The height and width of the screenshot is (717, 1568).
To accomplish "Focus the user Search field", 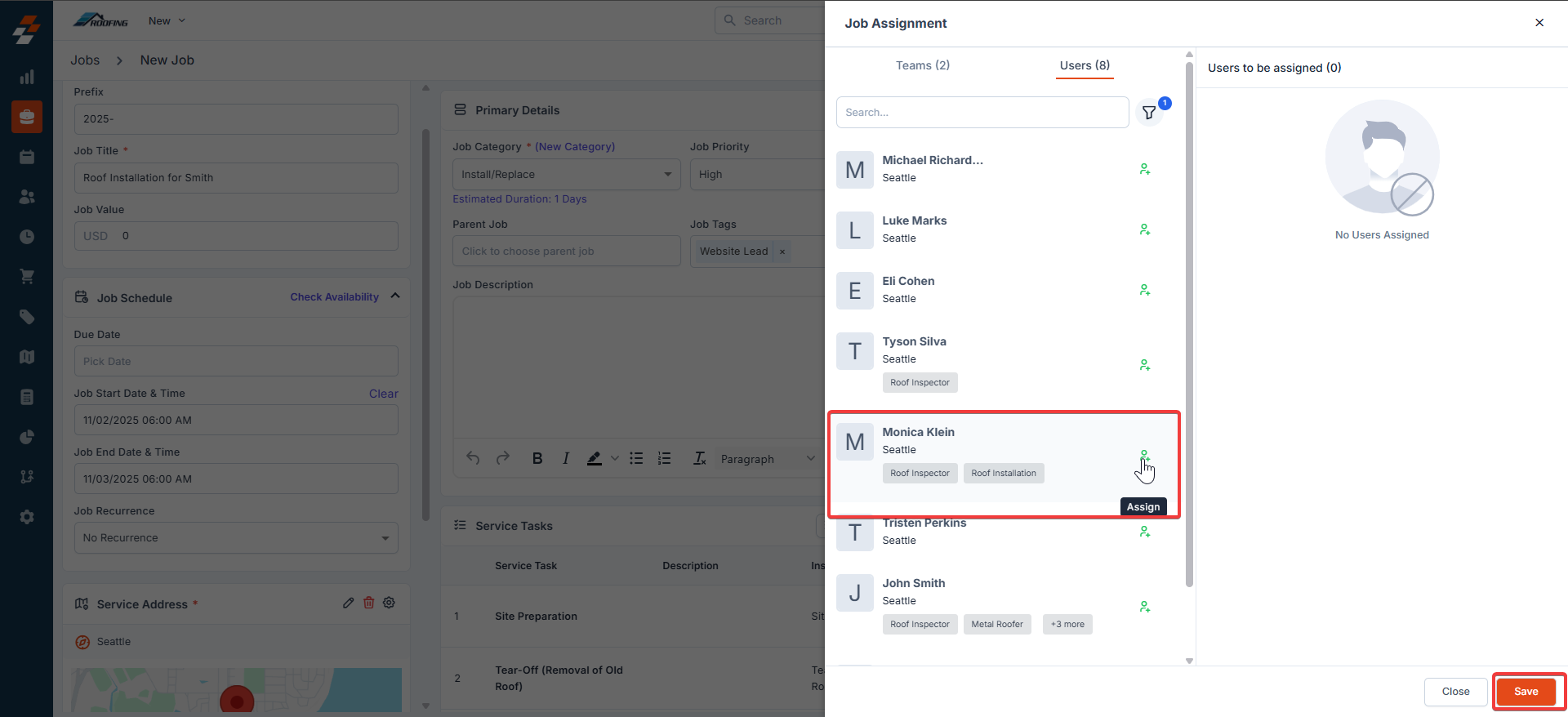I will pyautogui.click(x=982, y=113).
